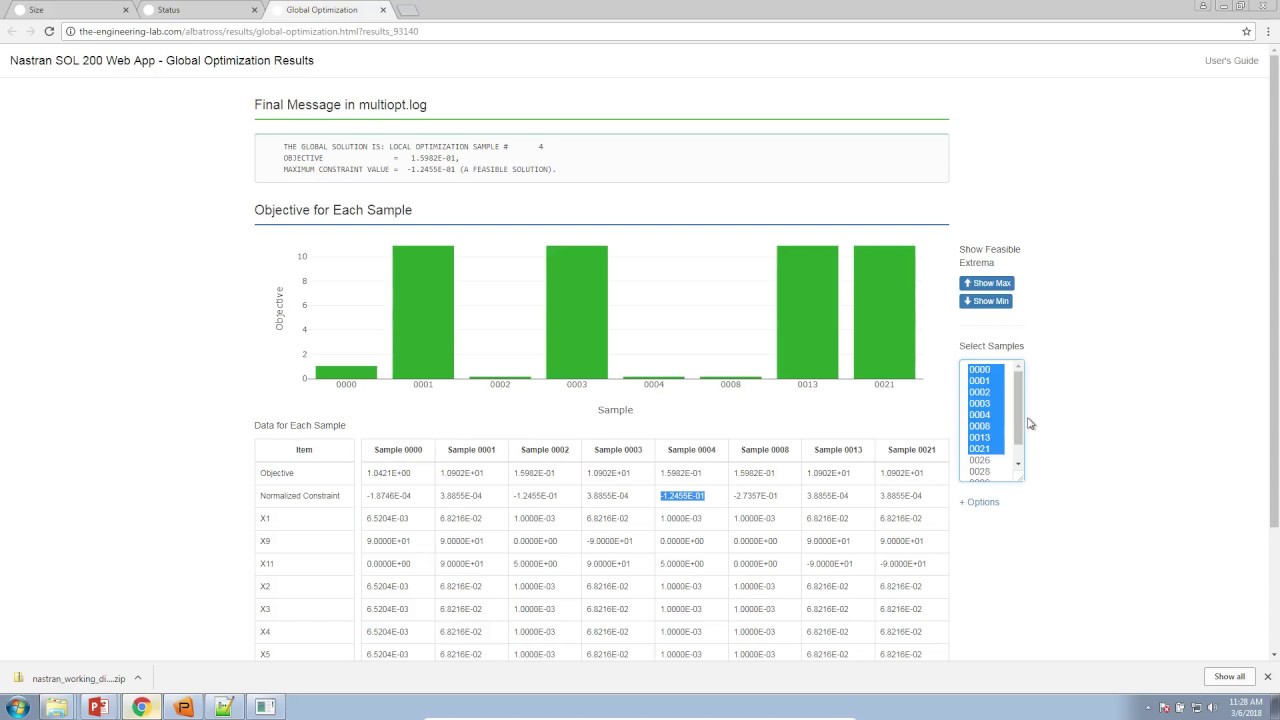Open the Chrome three-dot menu
Viewport: 1280px width, 720px height.
click(1267, 31)
